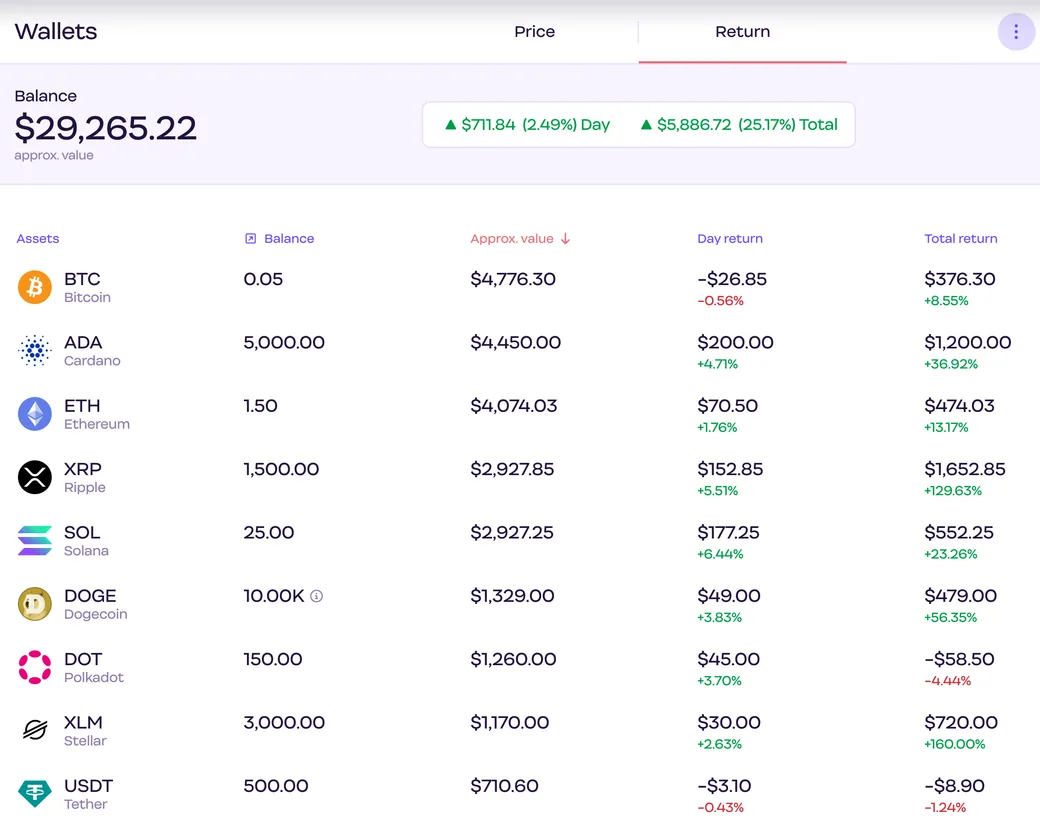Click the XRP day return $152.85
This screenshot has width=1040, height=832.
730,469
